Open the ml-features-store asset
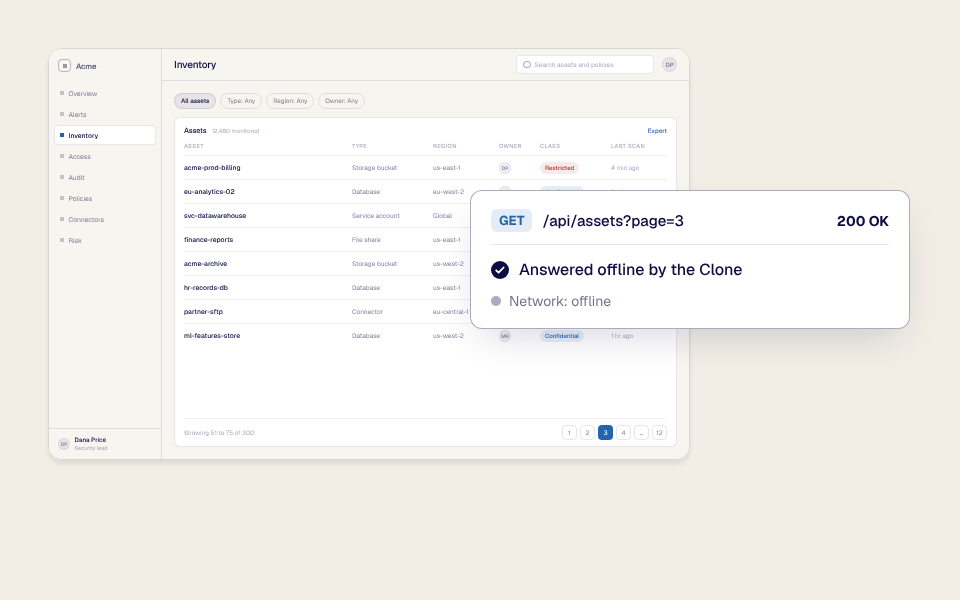The image size is (960, 600). (212, 336)
